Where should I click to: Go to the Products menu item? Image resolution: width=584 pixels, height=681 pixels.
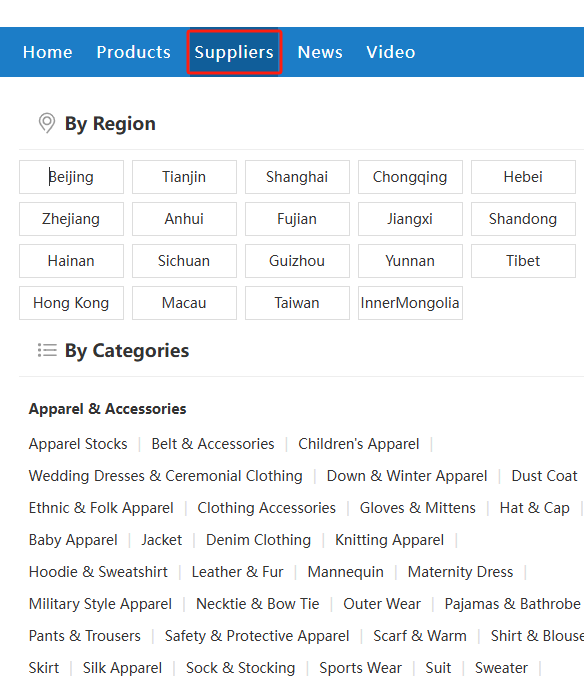[x=133, y=52]
